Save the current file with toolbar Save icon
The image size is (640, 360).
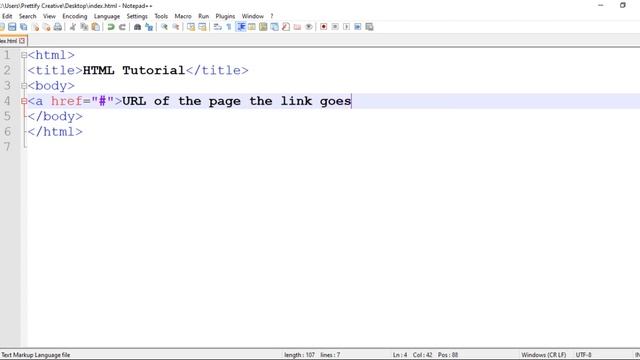click(12, 27)
